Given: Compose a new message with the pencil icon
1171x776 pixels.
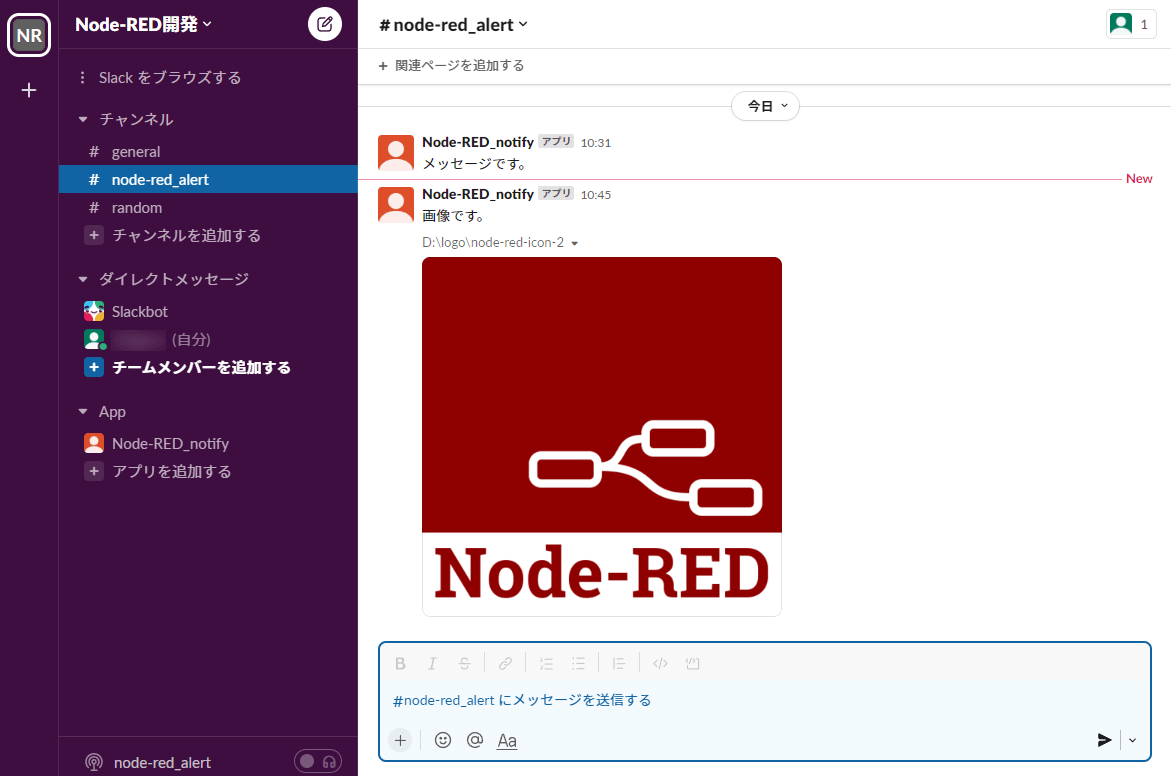Looking at the screenshot, I should (x=325, y=24).
